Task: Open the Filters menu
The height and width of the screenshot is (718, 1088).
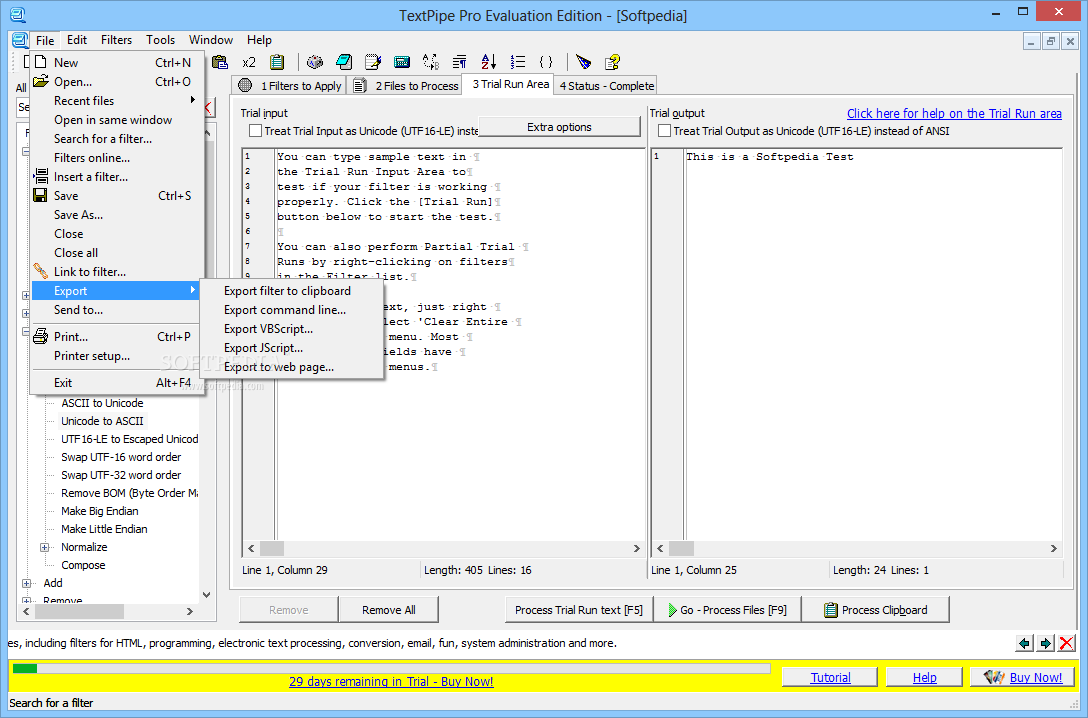Action: click(116, 40)
